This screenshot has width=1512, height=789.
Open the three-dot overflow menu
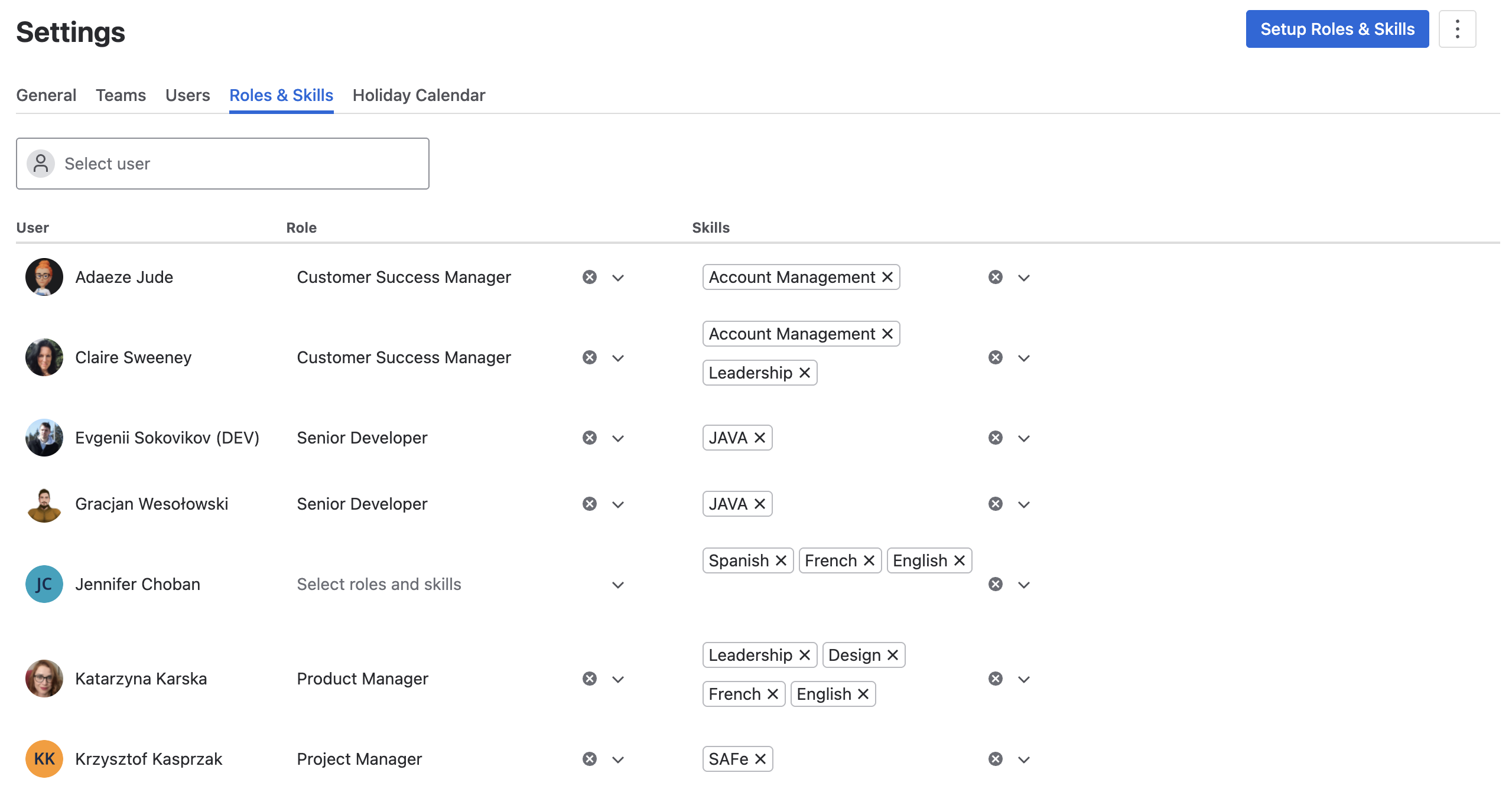click(x=1457, y=28)
